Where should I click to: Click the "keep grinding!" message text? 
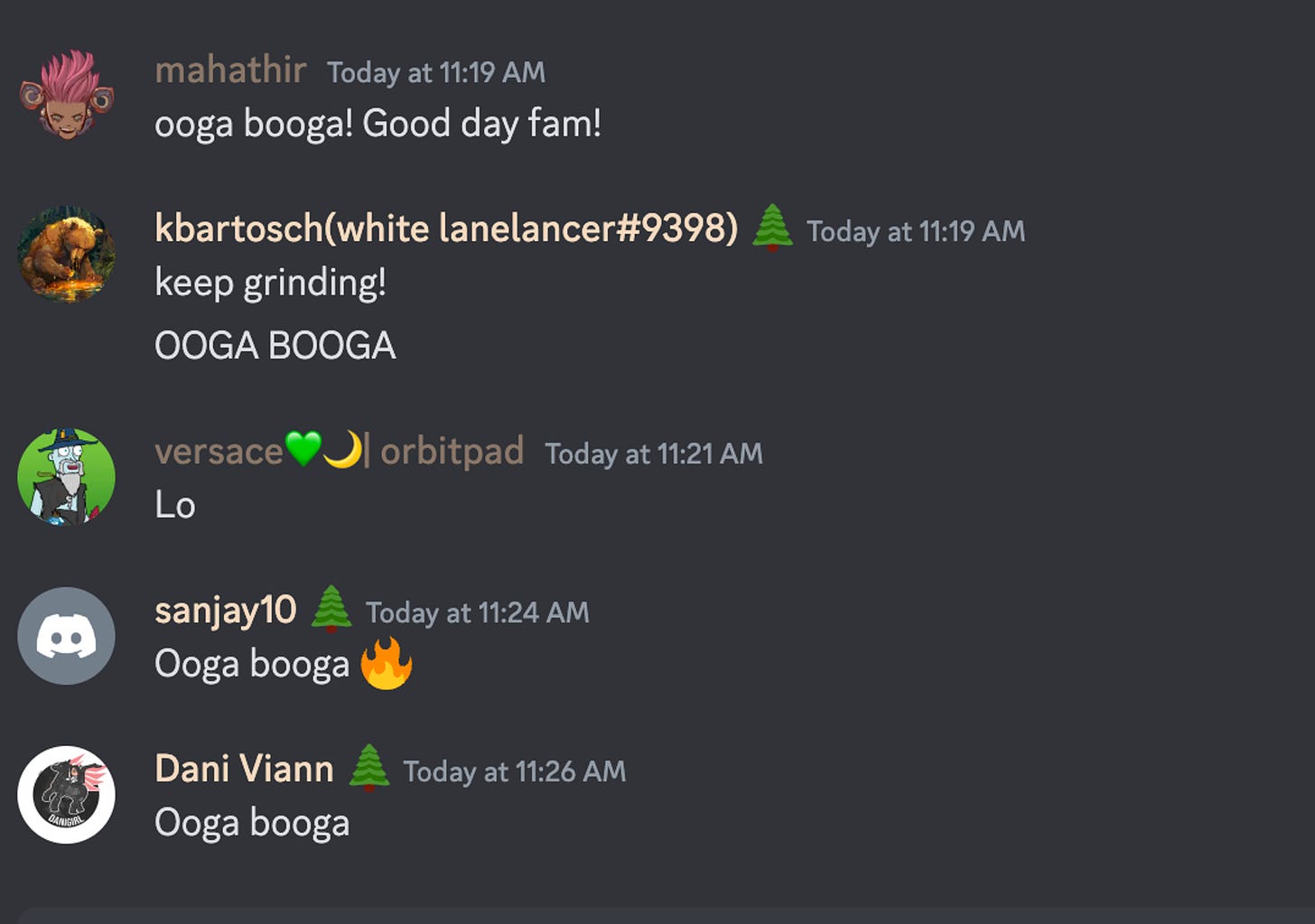pyautogui.click(x=270, y=283)
